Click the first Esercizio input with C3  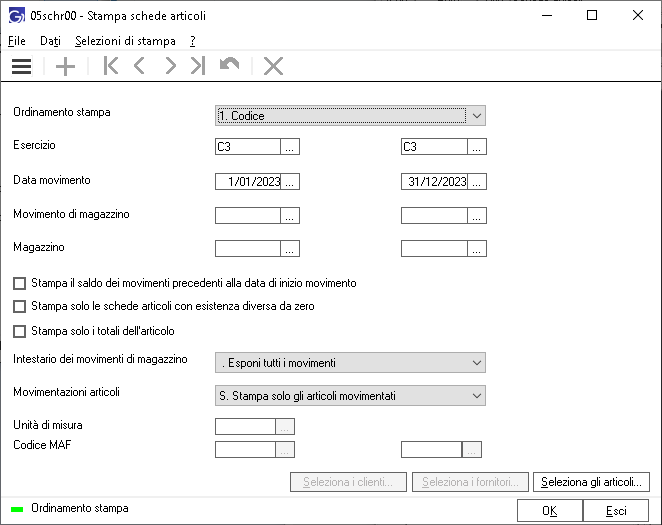[248, 146]
